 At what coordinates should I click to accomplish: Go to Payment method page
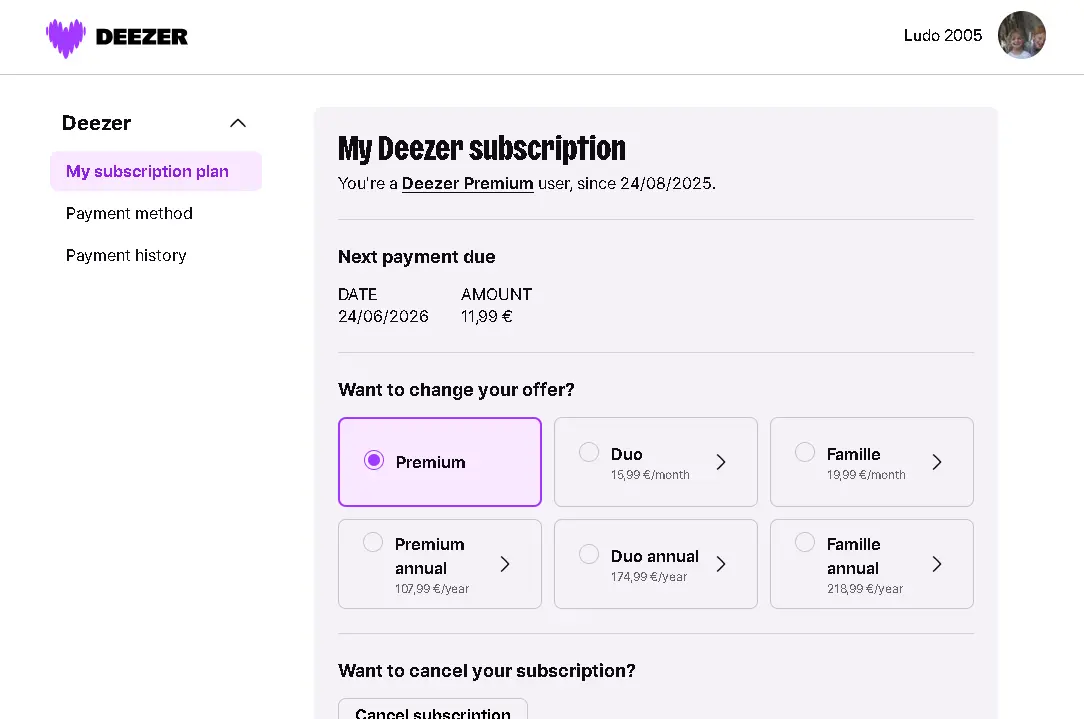[129, 214]
